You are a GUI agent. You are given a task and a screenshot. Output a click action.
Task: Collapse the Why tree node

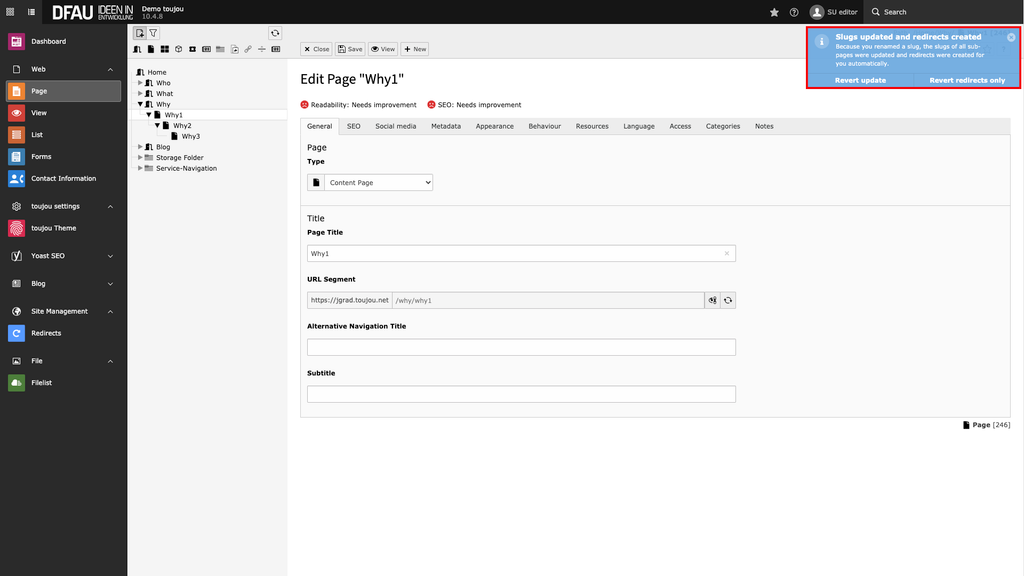(x=141, y=104)
